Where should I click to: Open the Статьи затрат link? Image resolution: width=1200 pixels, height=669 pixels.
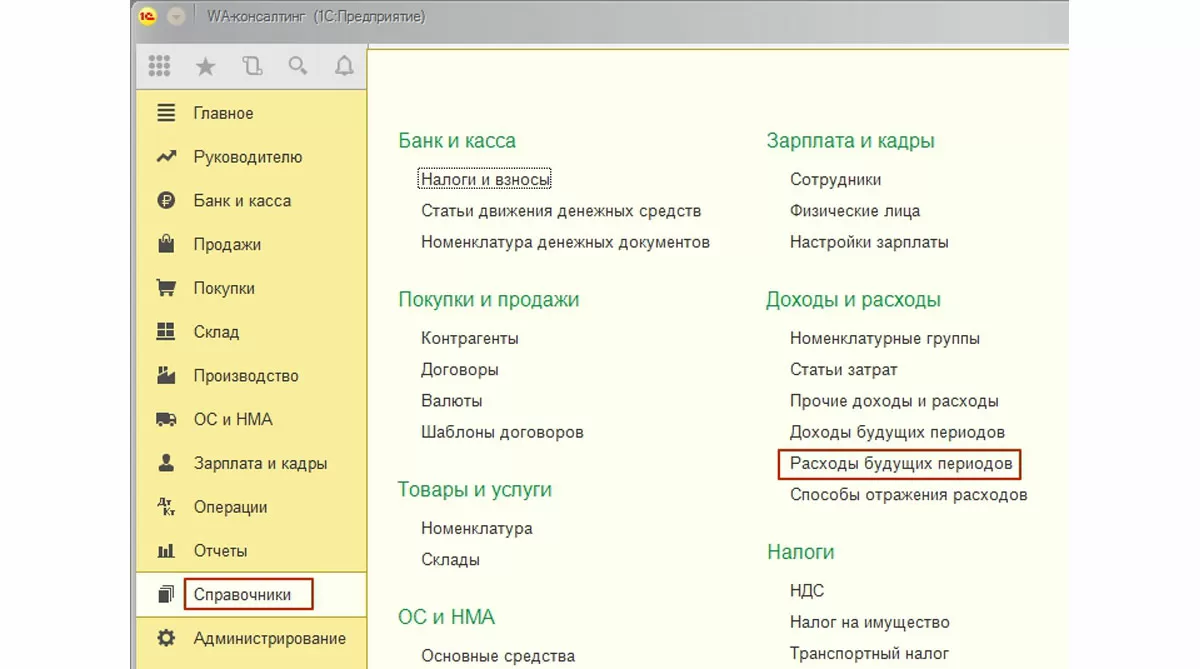(843, 370)
